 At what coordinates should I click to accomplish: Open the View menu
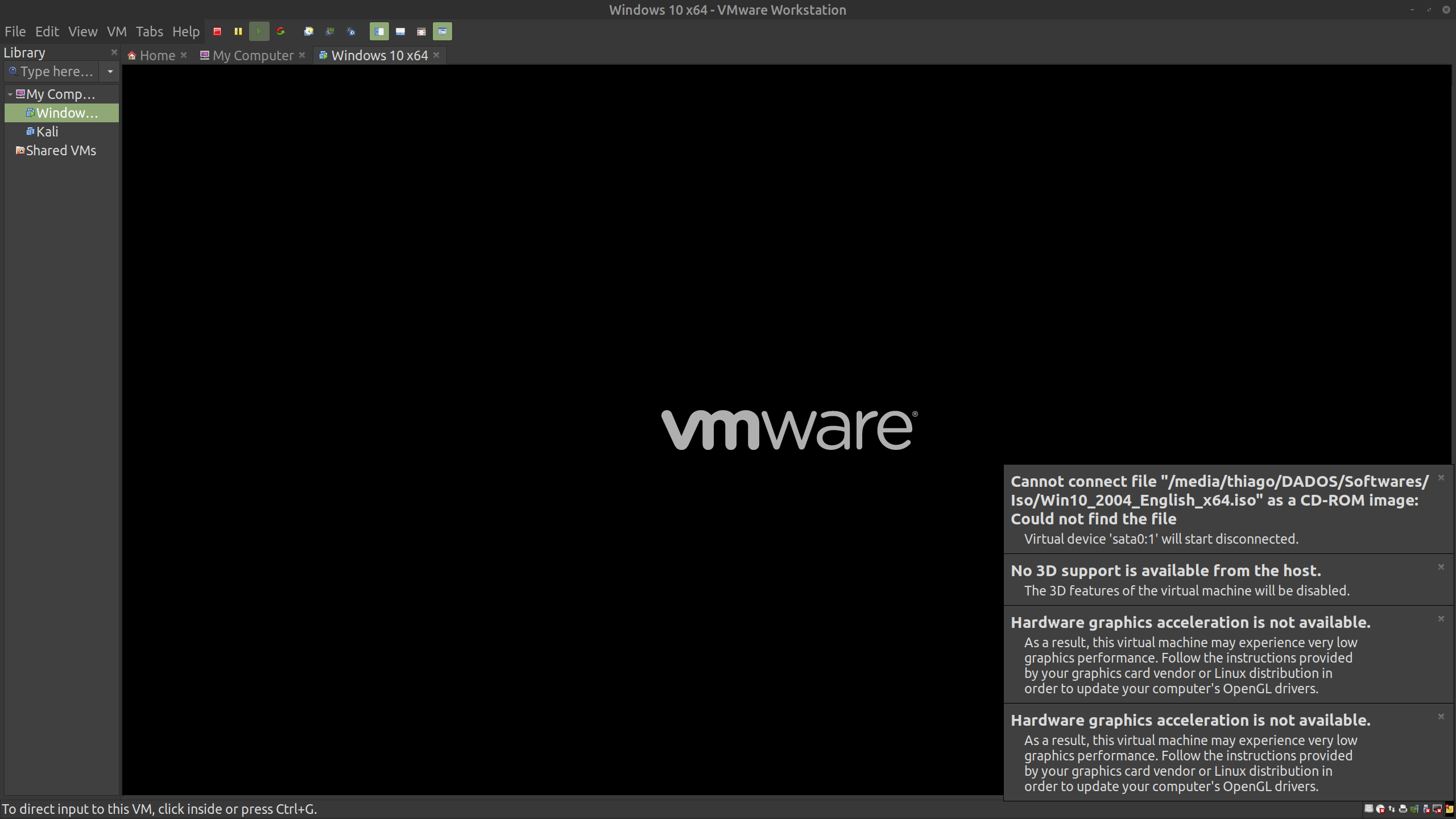[82, 31]
